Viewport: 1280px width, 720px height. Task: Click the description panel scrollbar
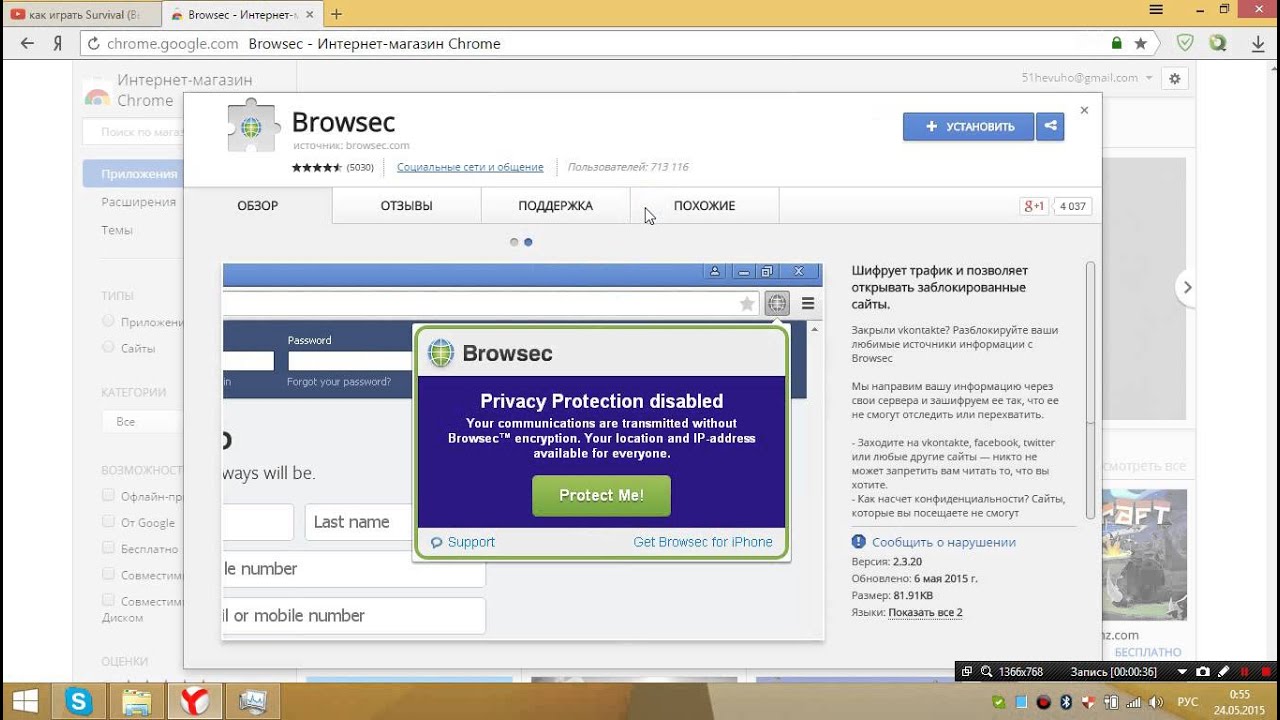(x=1091, y=390)
